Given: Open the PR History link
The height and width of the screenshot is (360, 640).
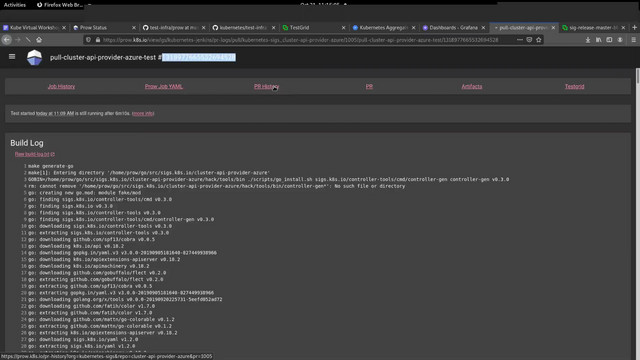Looking at the screenshot, I should point(267,87).
